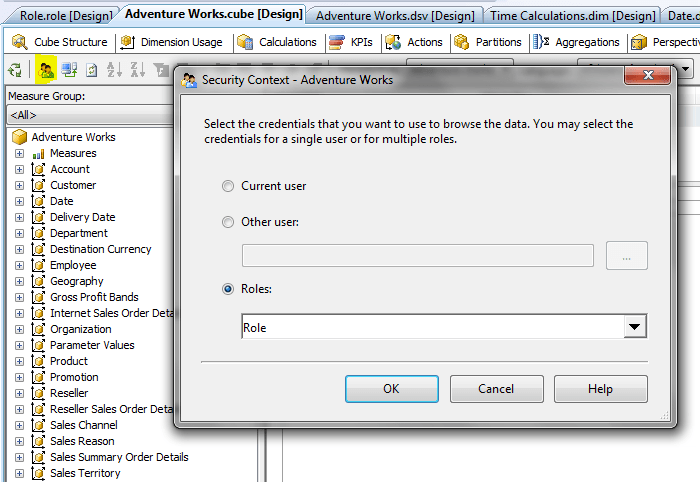Viewport: 700px width, 482px height.
Task: Click the Other user text field
Action: point(418,256)
